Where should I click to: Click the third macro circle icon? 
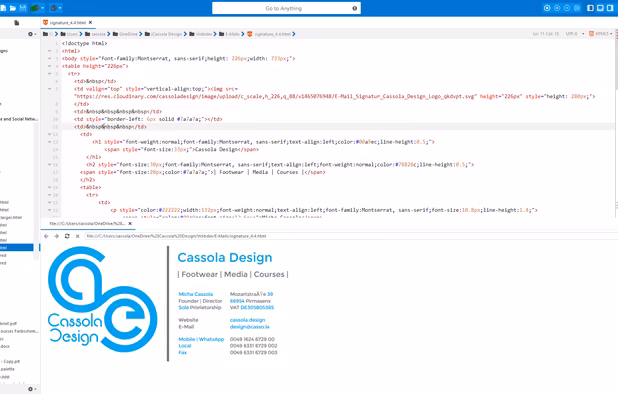point(567,8)
